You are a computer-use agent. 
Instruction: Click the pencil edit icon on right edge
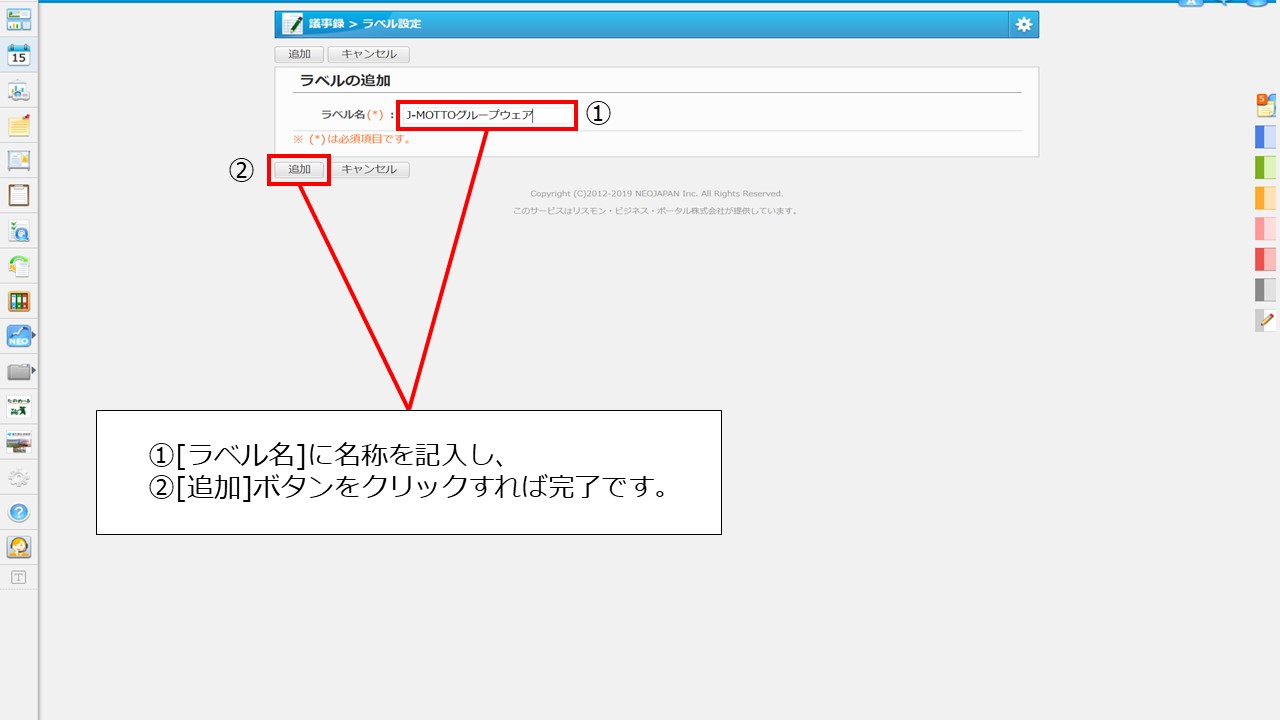pyautogui.click(x=1266, y=320)
